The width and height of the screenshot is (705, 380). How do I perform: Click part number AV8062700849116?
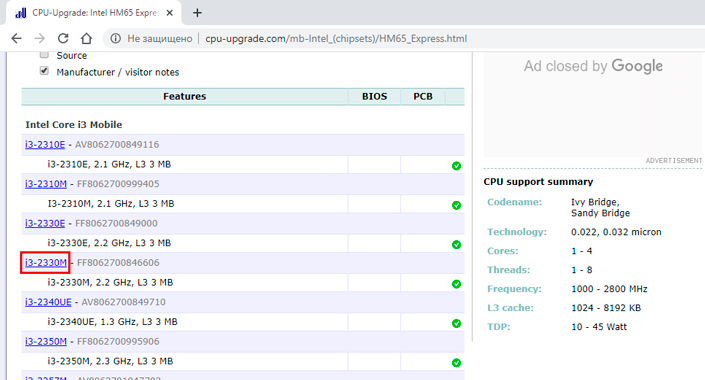[117, 145]
